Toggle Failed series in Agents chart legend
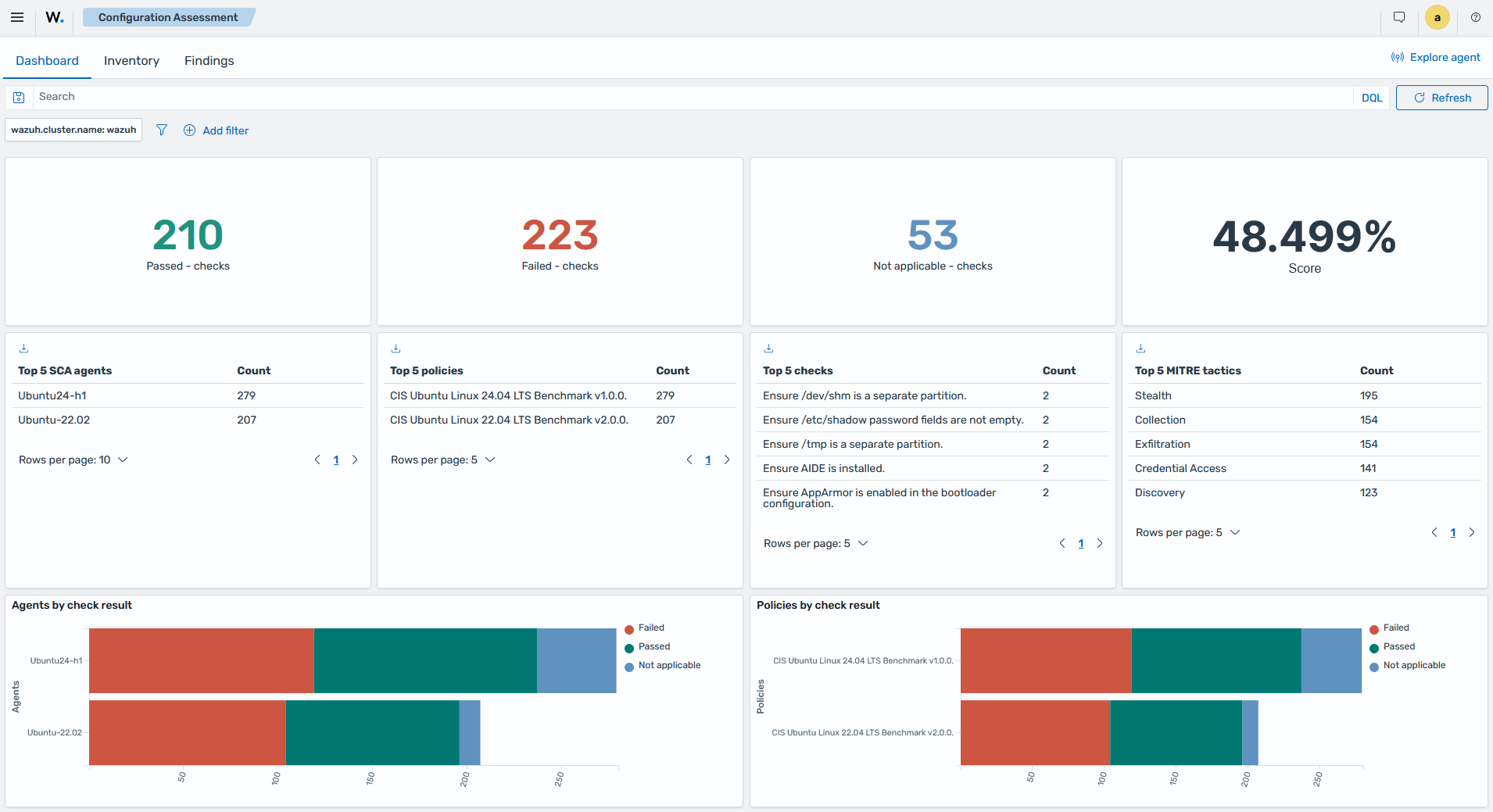 (645, 628)
